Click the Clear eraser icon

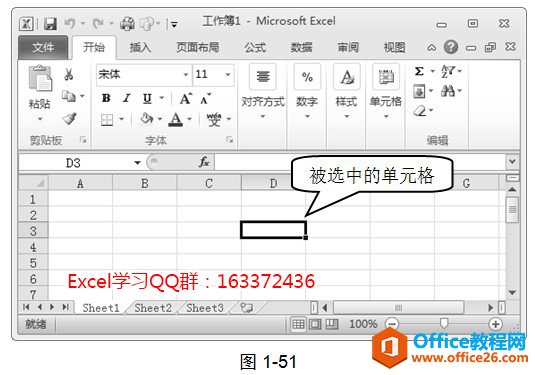coord(419,111)
